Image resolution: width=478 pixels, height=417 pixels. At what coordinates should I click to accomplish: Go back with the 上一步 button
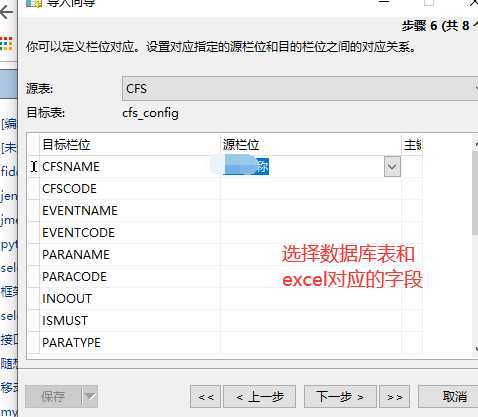pyautogui.click(x=260, y=397)
